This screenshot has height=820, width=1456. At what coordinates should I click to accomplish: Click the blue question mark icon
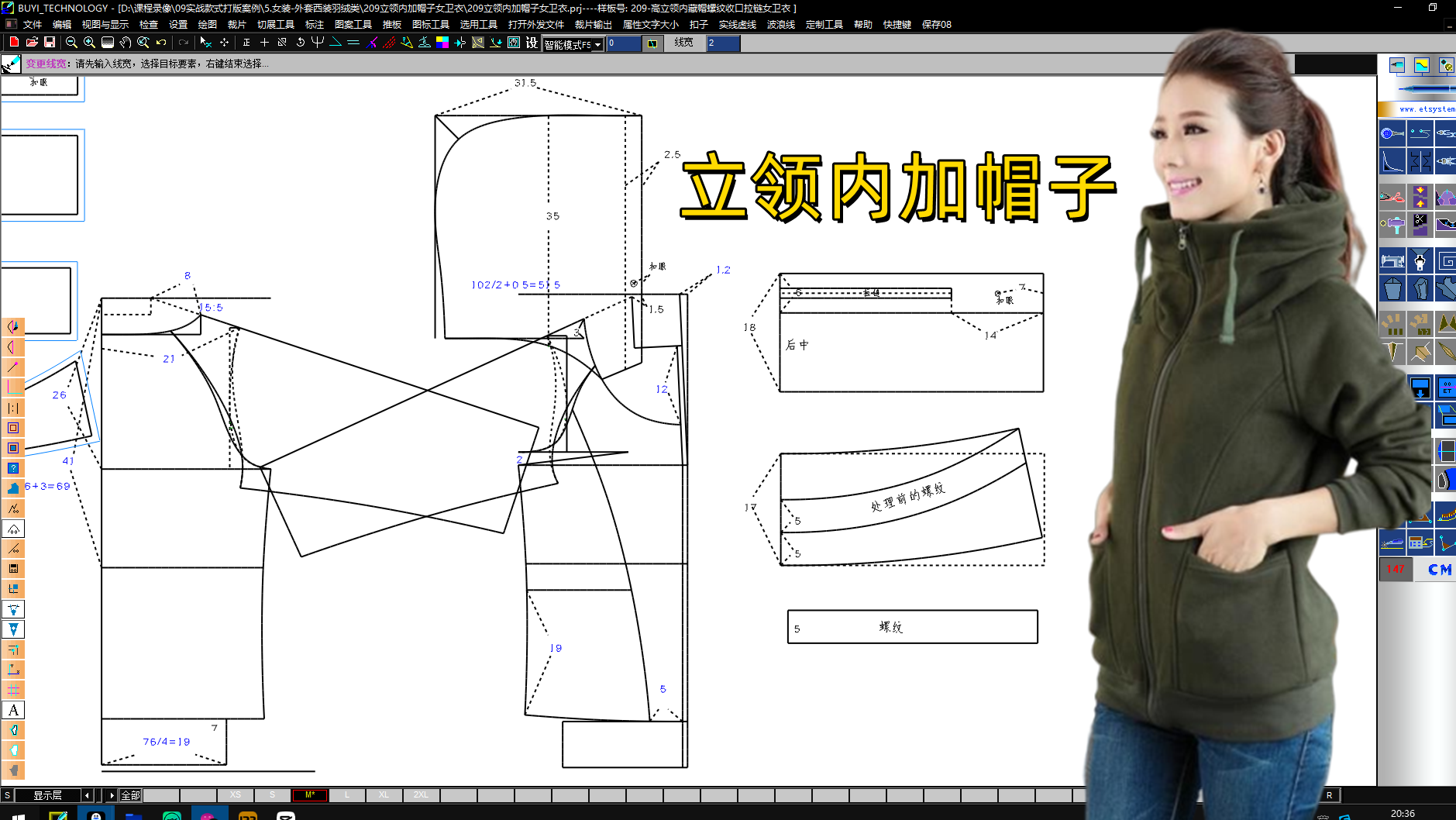coord(13,468)
